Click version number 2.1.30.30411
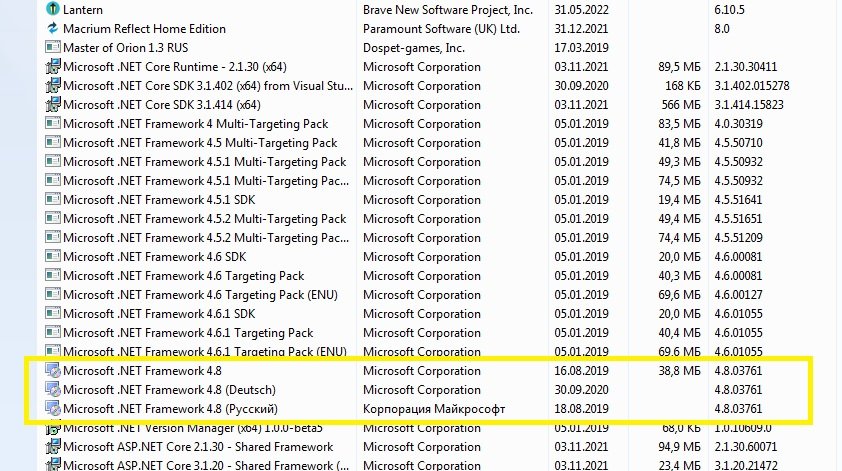Screen dimensions: 842x471 [745, 67]
